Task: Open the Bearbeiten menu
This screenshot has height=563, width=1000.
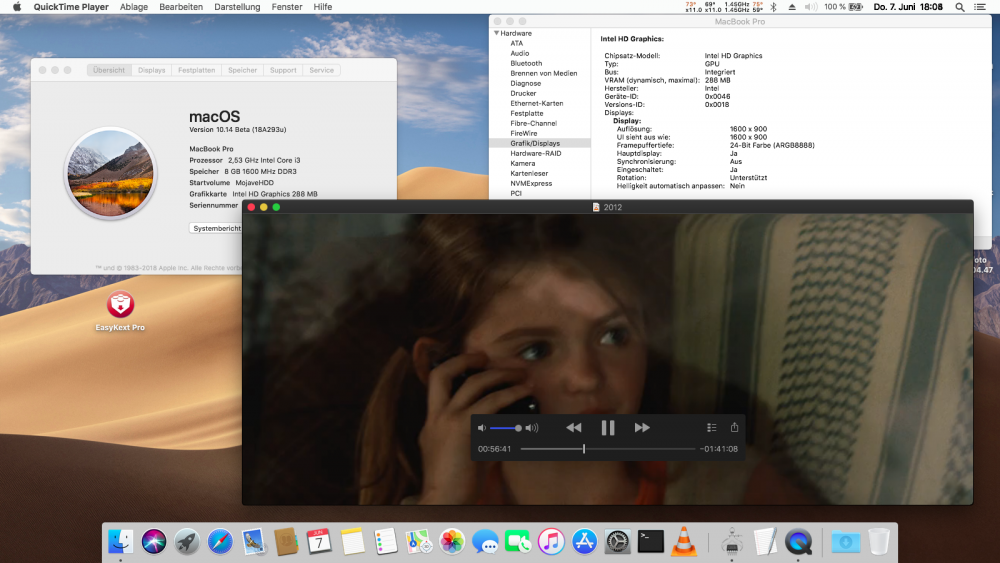Action: point(181,7)
